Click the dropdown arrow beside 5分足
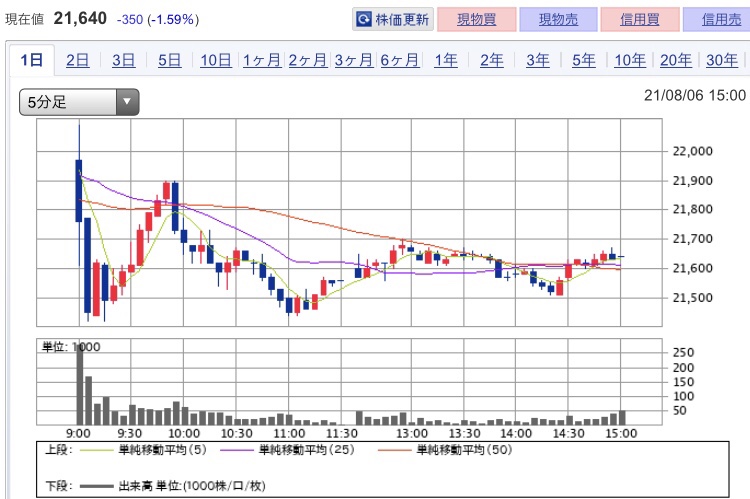The height and width of the screenshot is (499, 750). click(x=127, y=102)
